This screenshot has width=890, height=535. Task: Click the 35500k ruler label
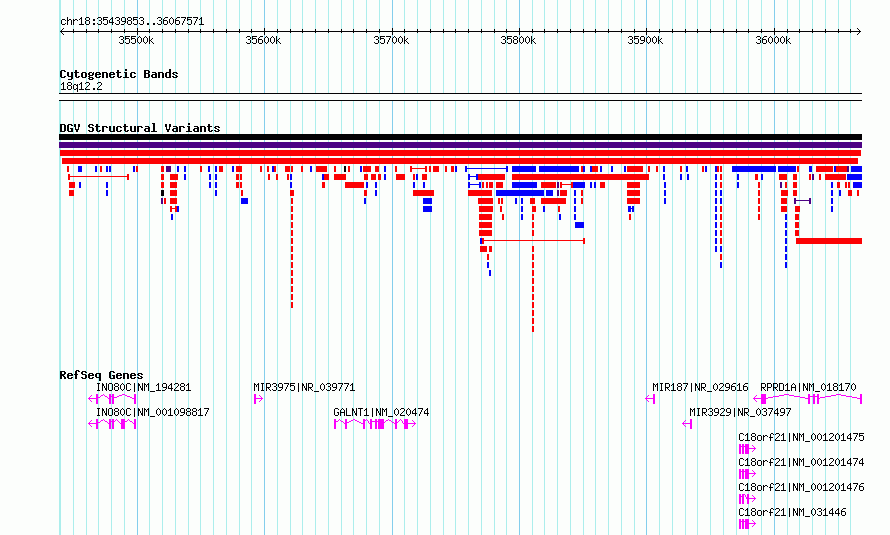pyautogui.click(x=136, y=40)
